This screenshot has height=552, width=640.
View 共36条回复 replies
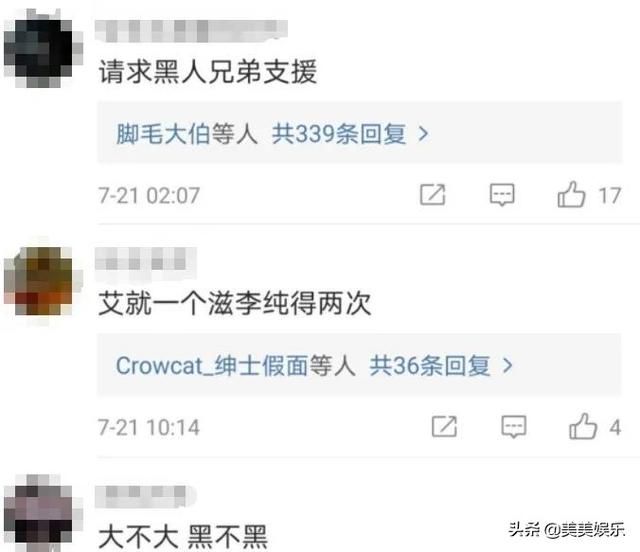point(429,365)
